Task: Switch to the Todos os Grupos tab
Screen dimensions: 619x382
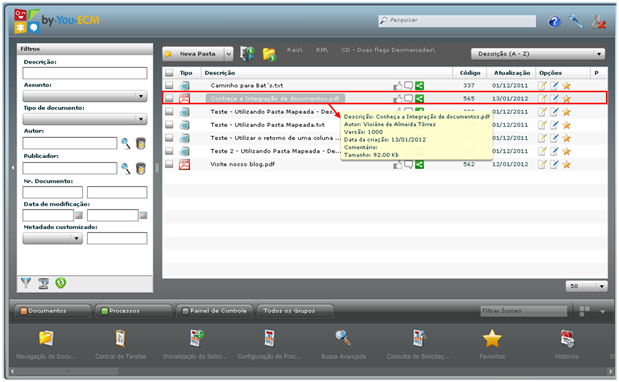Action: coord(295,311)
